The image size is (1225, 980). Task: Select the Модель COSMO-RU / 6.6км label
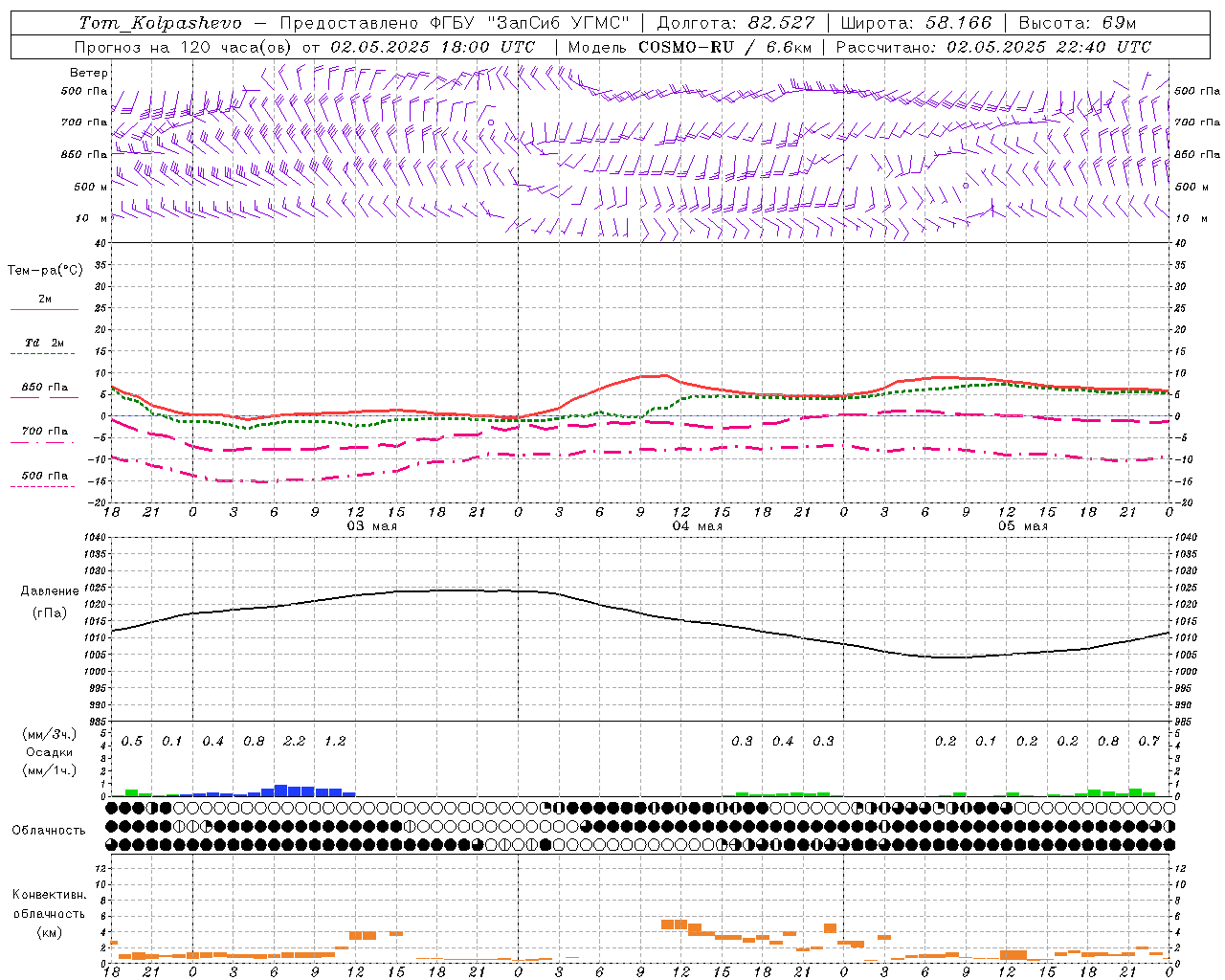click(690, 47)
